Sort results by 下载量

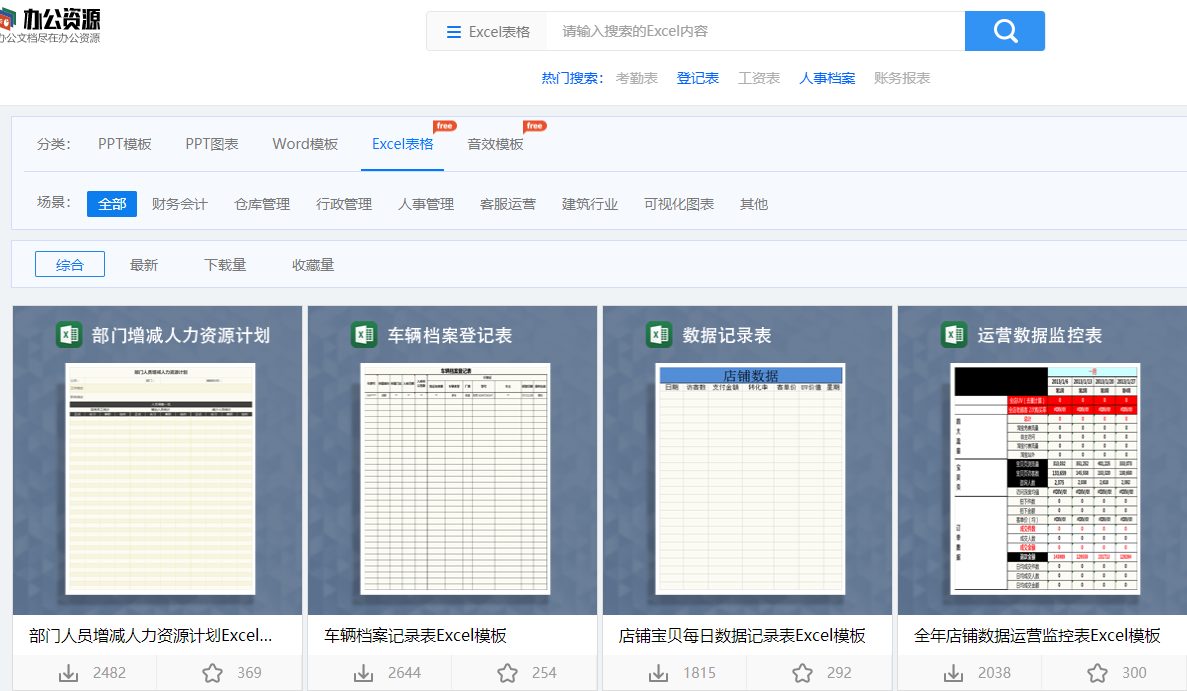pyautogui.click(x=225, y=264)
